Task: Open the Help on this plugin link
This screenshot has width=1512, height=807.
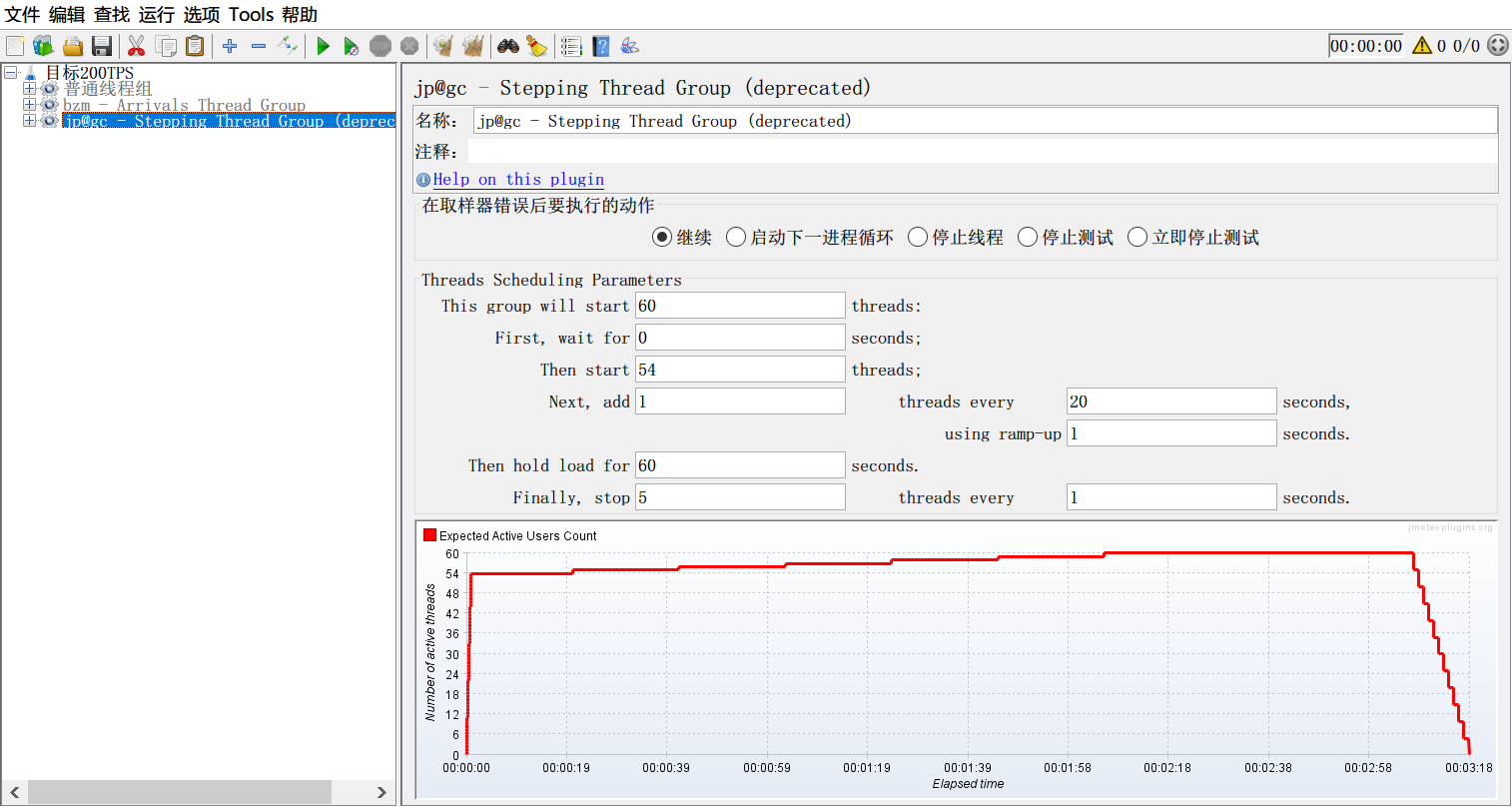Action: [x=518, y=180]
